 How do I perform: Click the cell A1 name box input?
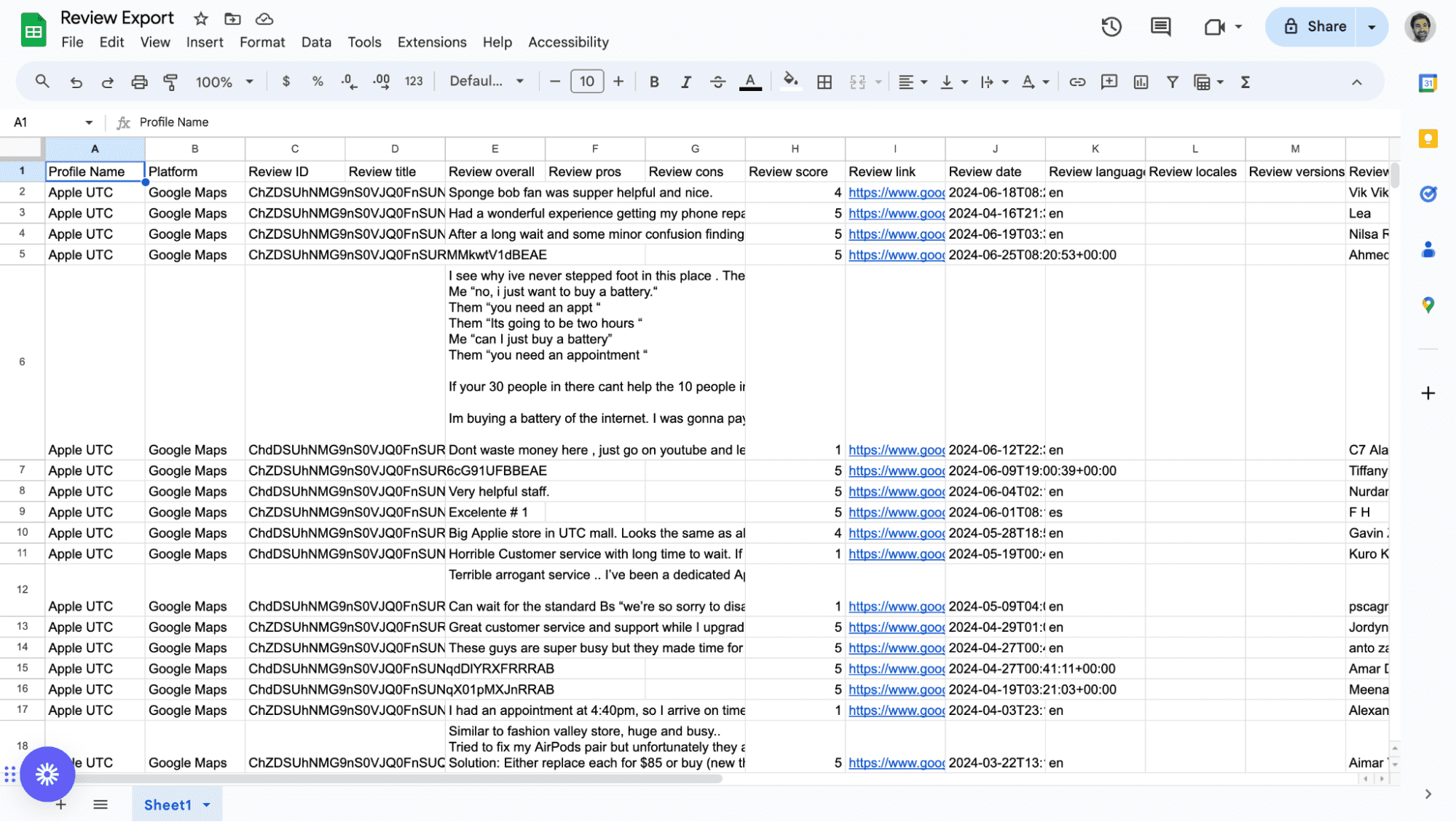click(51, 122)
